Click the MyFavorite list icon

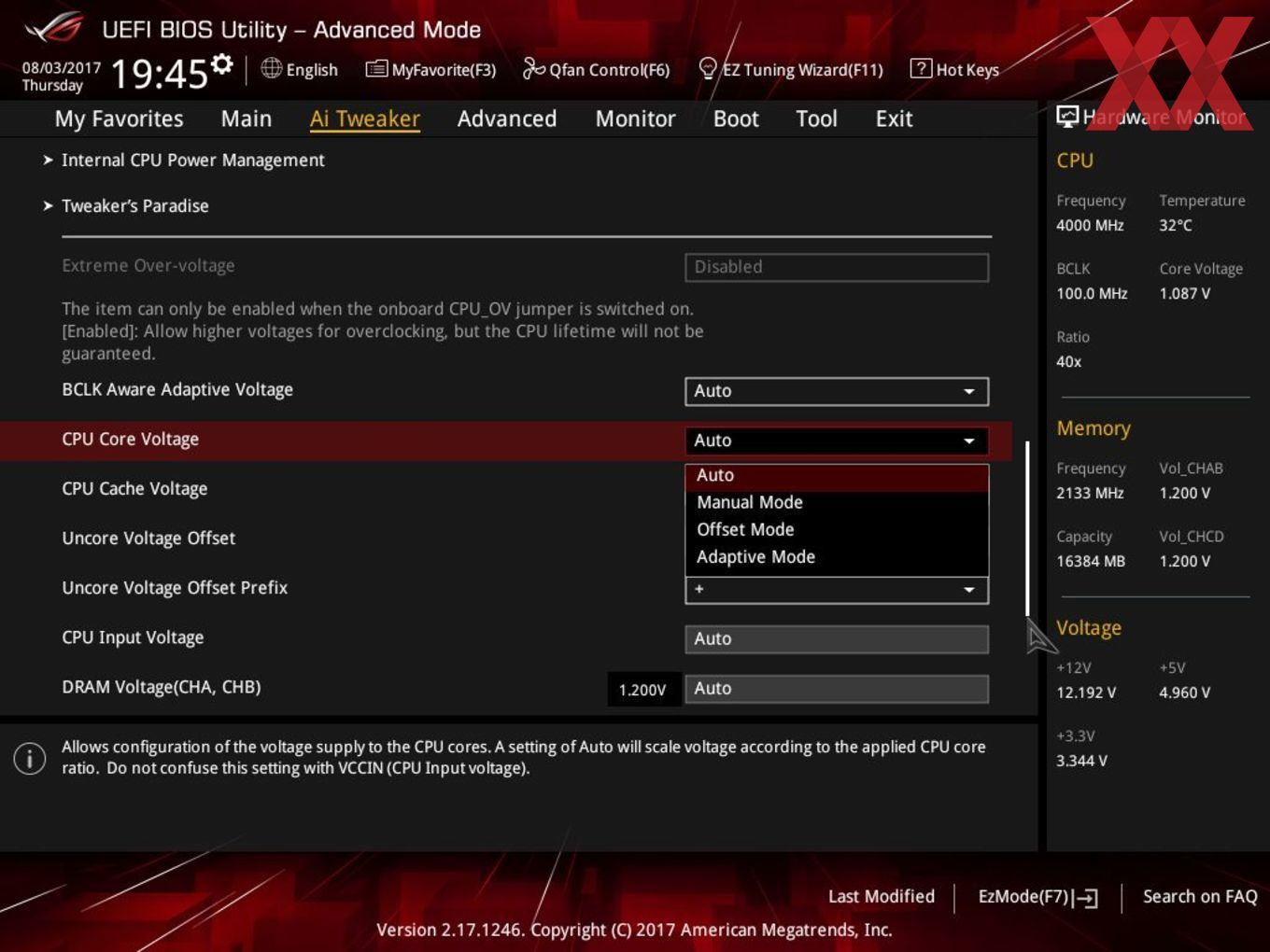coord(376,69)
